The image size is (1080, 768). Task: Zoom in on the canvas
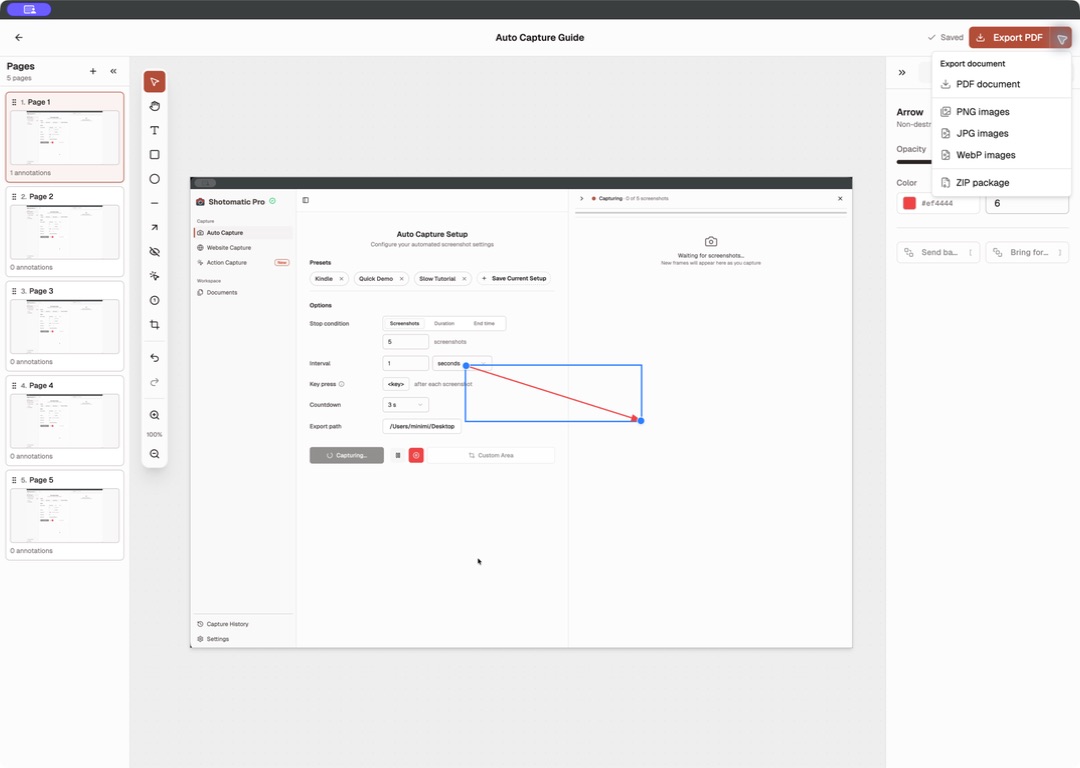[154, 415]
